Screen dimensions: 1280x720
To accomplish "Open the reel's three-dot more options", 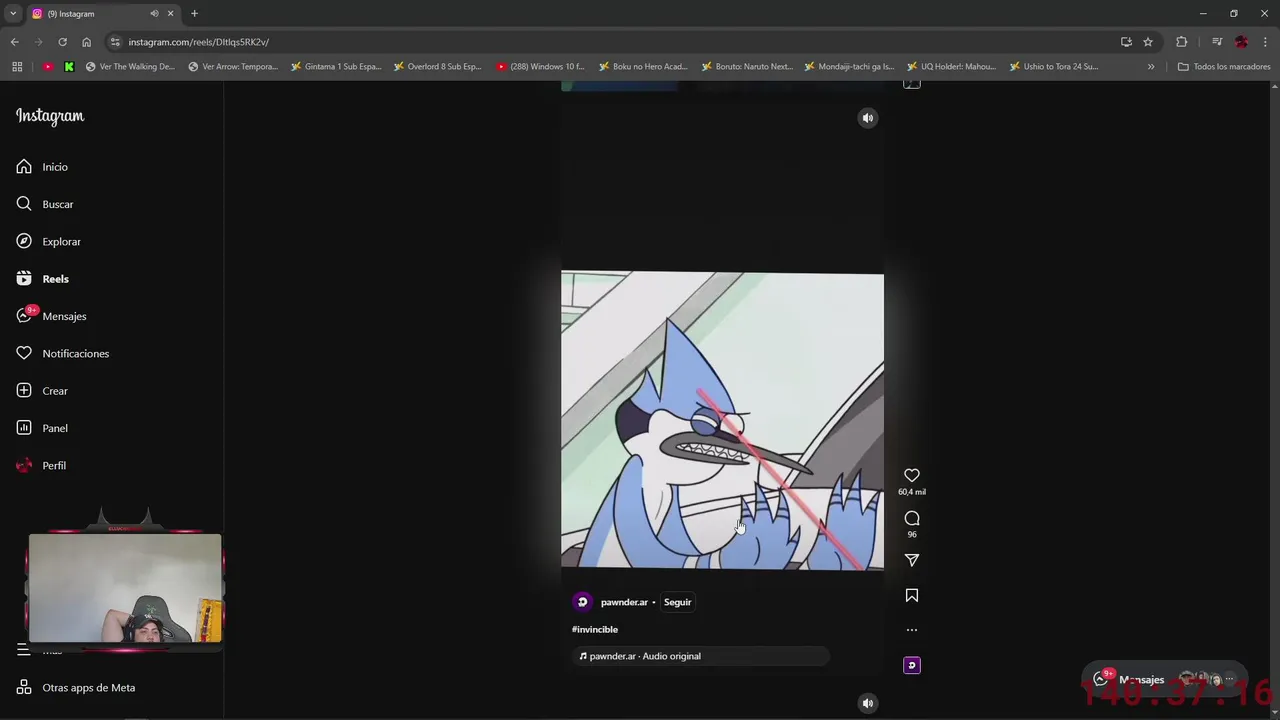I will click(912, 630).
